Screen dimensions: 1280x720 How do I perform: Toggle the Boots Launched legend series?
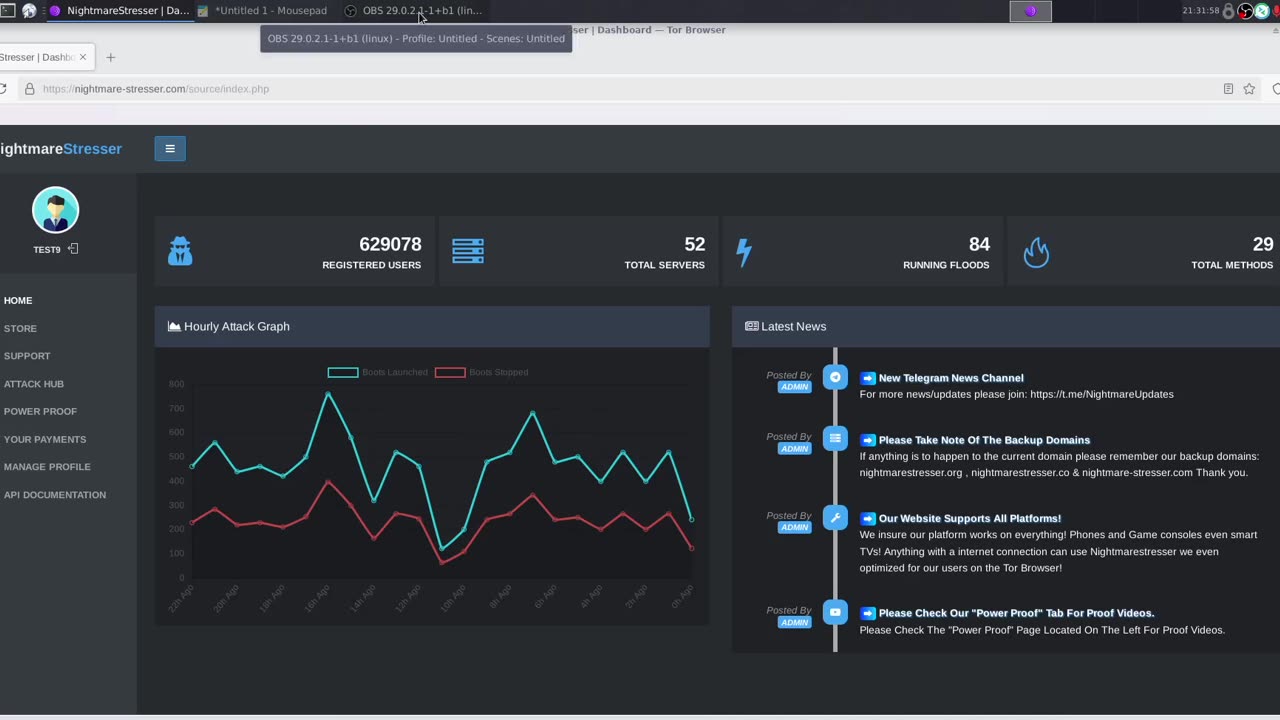[378, 372]
